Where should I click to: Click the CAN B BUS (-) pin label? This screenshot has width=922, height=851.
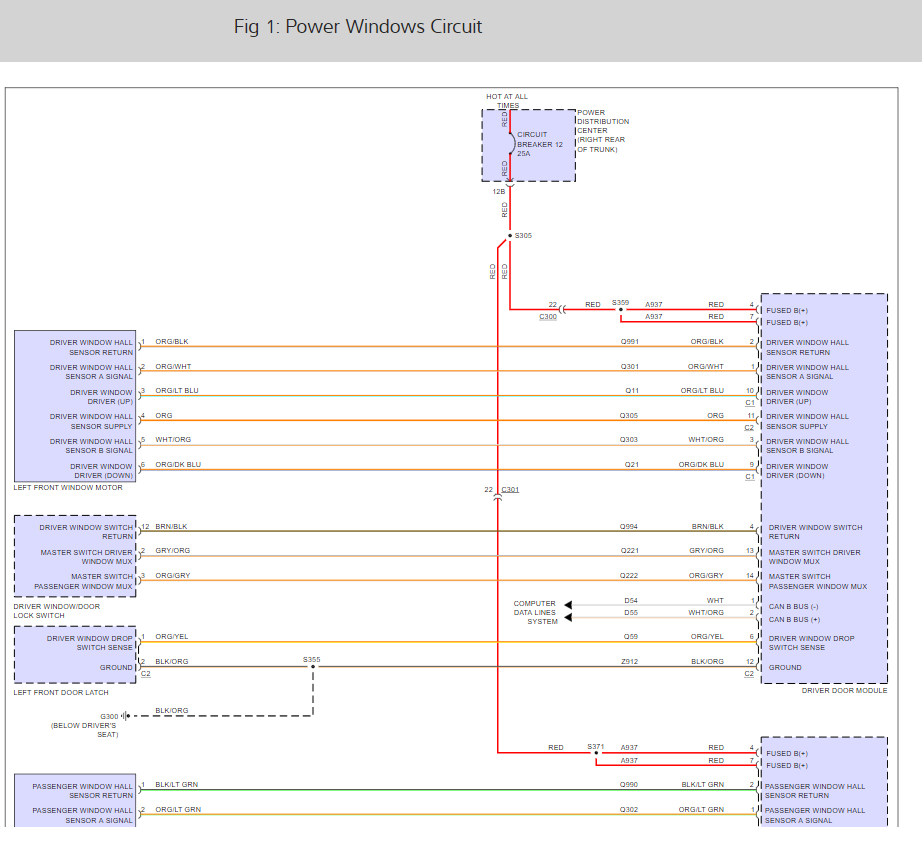click(x=793, y=606)
